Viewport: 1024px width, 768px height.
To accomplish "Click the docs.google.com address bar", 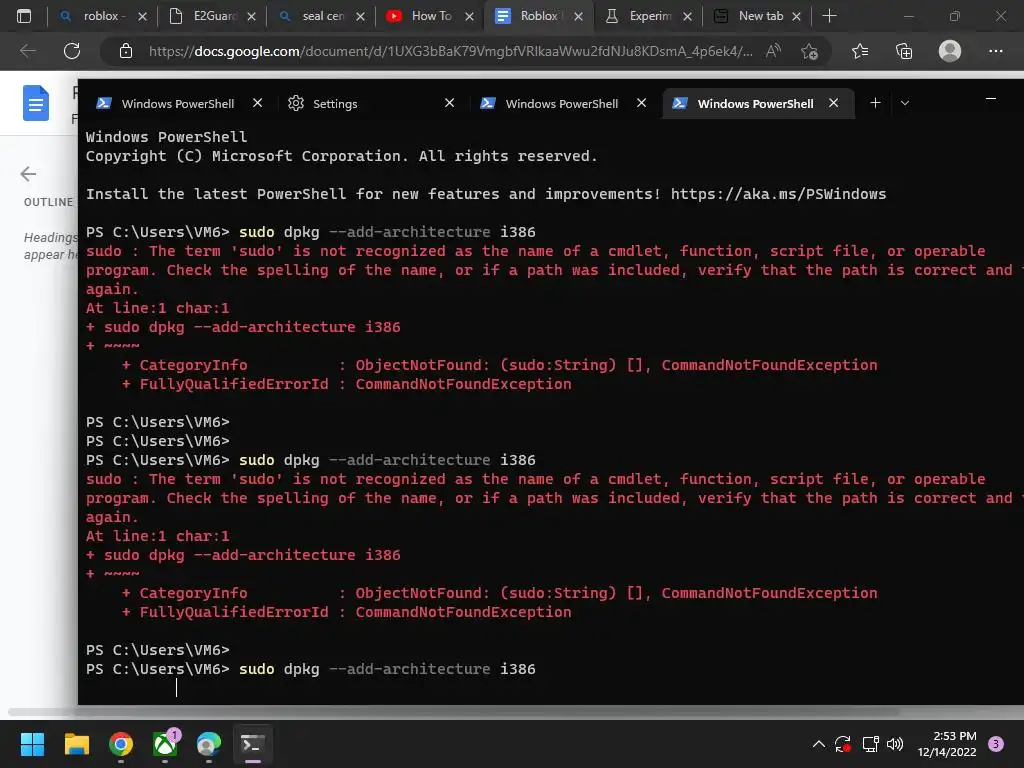I will (x=451, y=51).
